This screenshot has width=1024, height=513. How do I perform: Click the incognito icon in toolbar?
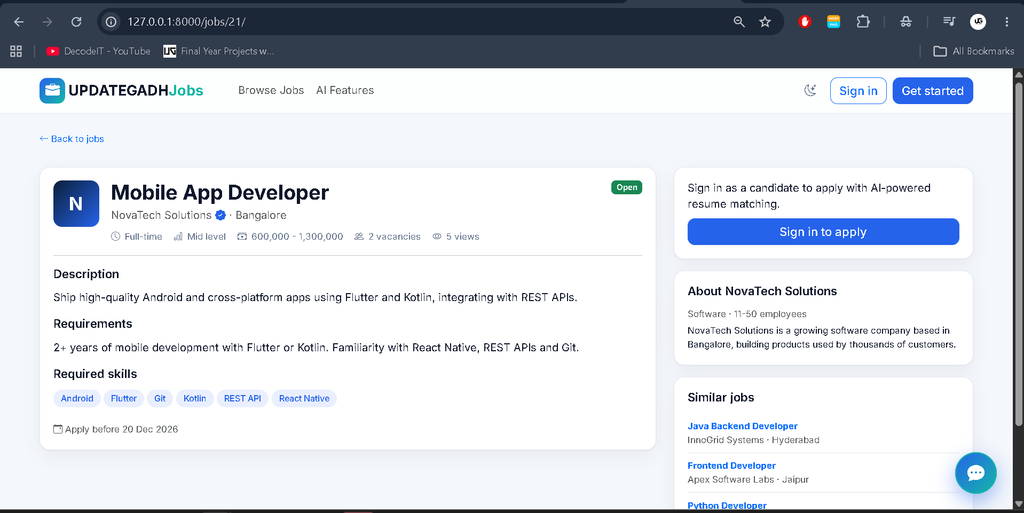click(x=906, y=22)
